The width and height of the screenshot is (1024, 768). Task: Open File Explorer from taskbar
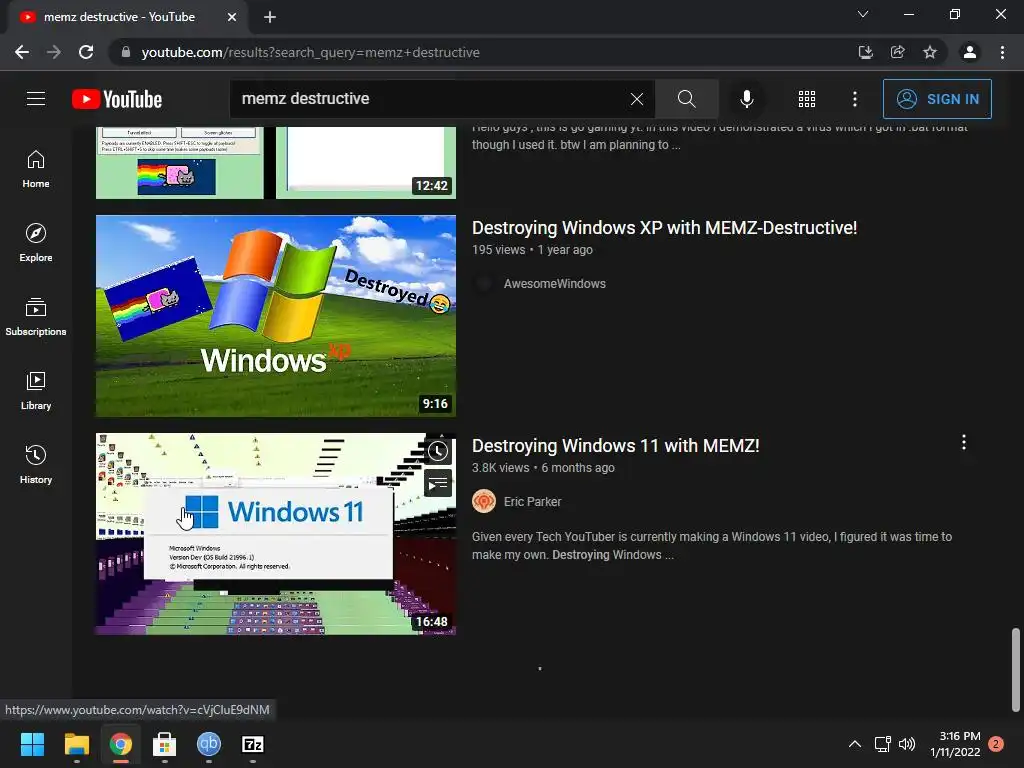pos(76,744)
